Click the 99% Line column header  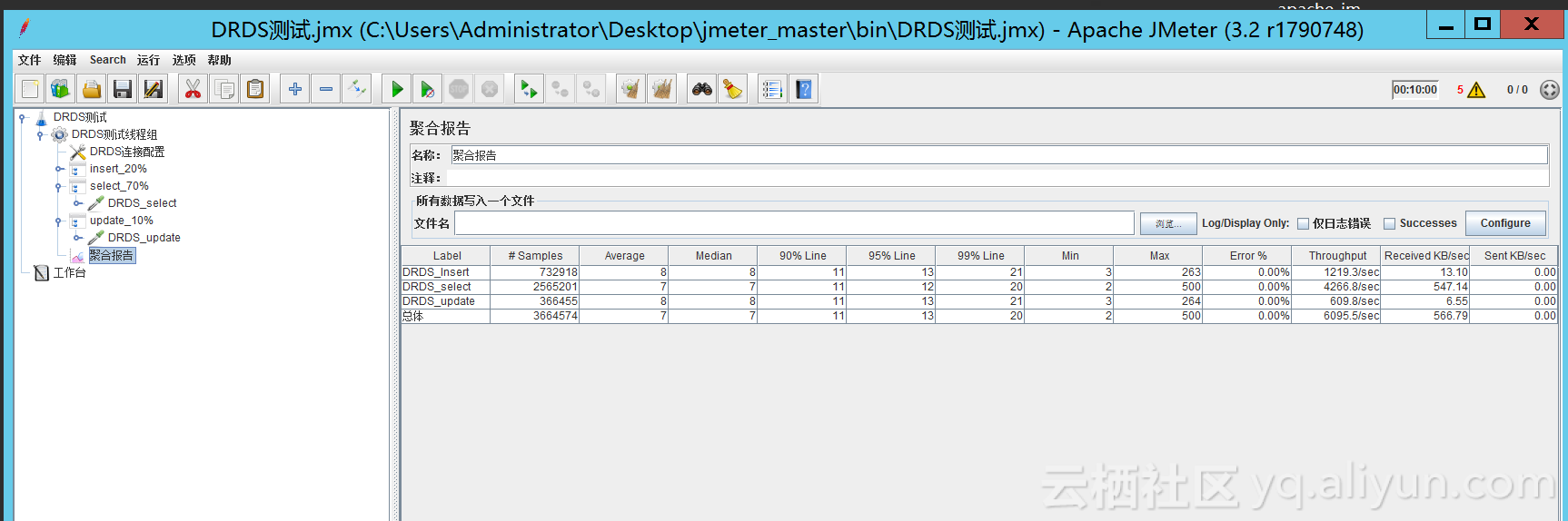pyautogui.click(x=980, y=256)
